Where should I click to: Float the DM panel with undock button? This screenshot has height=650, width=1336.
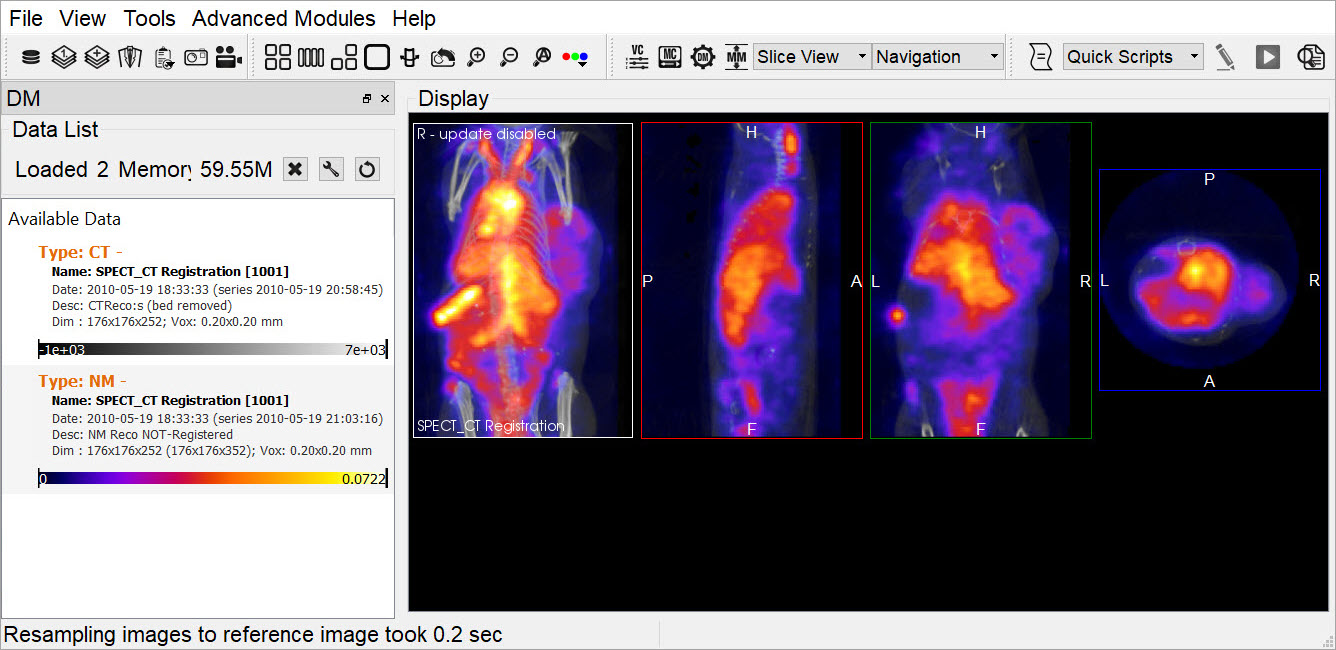[367, 98]
